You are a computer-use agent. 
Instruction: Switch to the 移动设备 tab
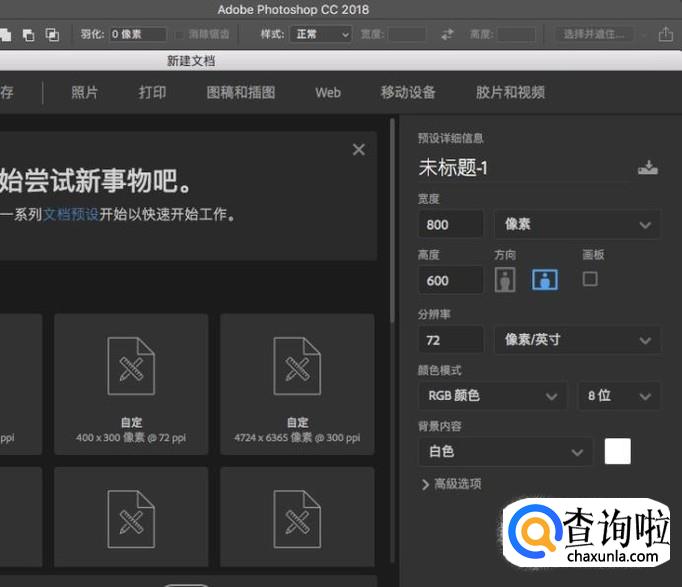(x=408, y=92)
